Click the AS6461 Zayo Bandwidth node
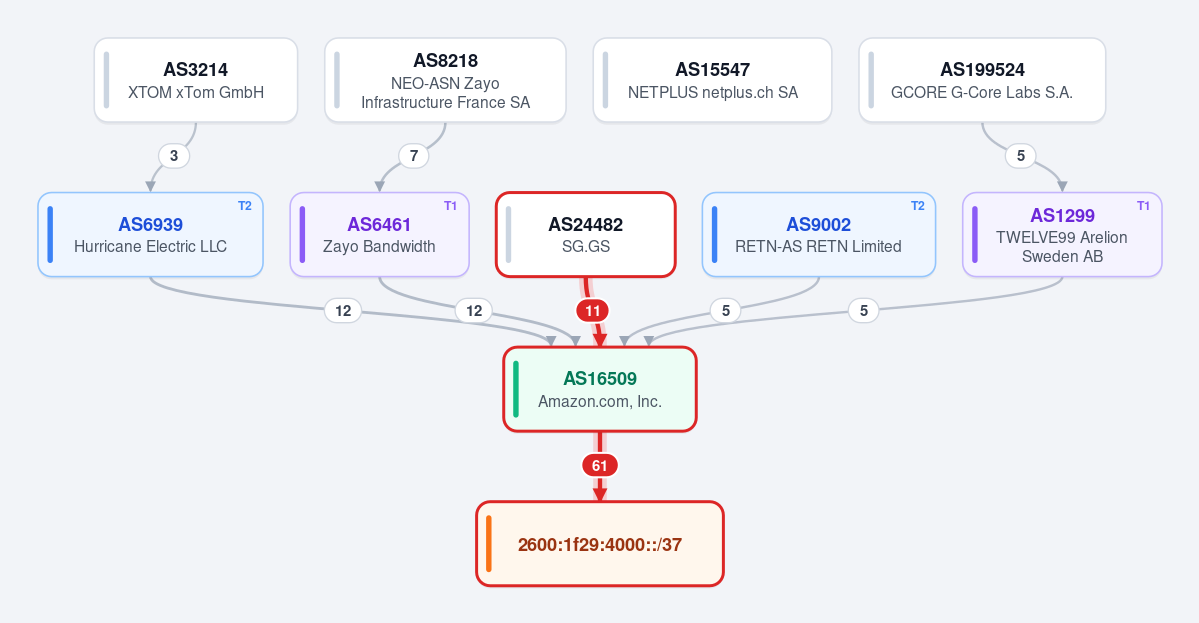This screenshot has width=1199, height=623. [x=379, y=235]
